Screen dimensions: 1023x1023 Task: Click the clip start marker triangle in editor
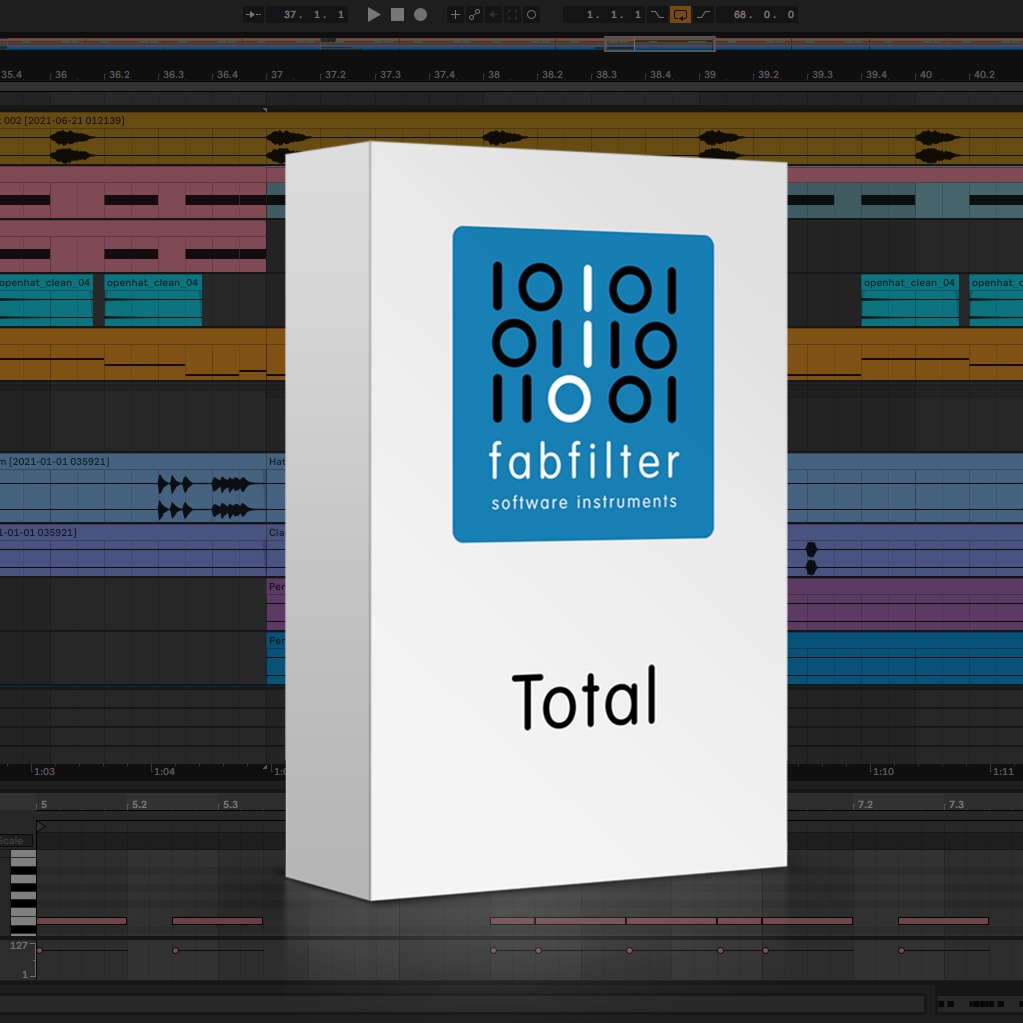(x=41, y=826)
